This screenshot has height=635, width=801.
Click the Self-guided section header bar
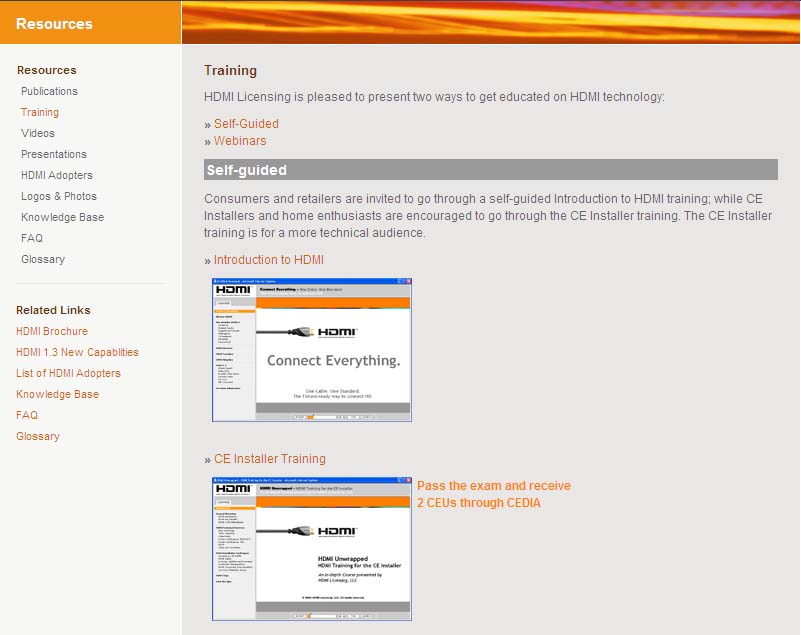pyautogui.click(x=490, y=170)
